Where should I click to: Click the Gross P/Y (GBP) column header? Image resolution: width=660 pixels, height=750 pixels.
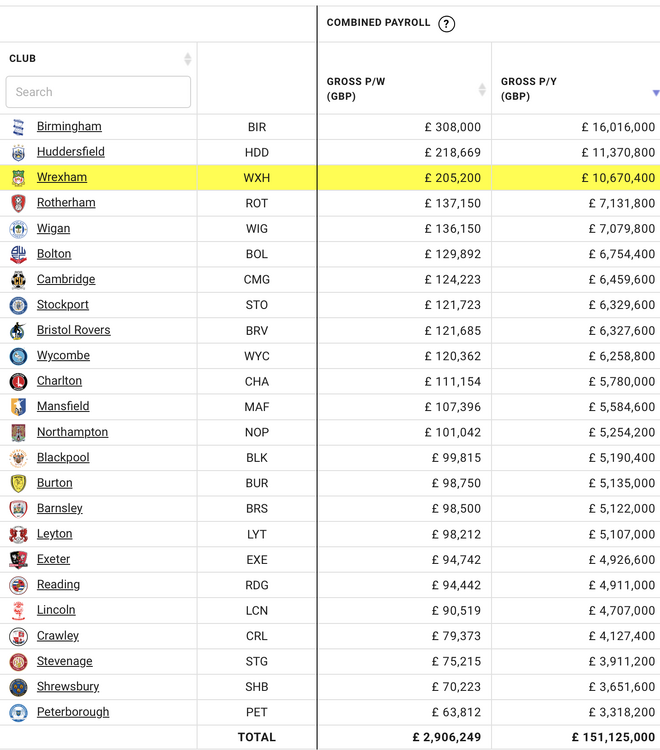click(530, 89)
